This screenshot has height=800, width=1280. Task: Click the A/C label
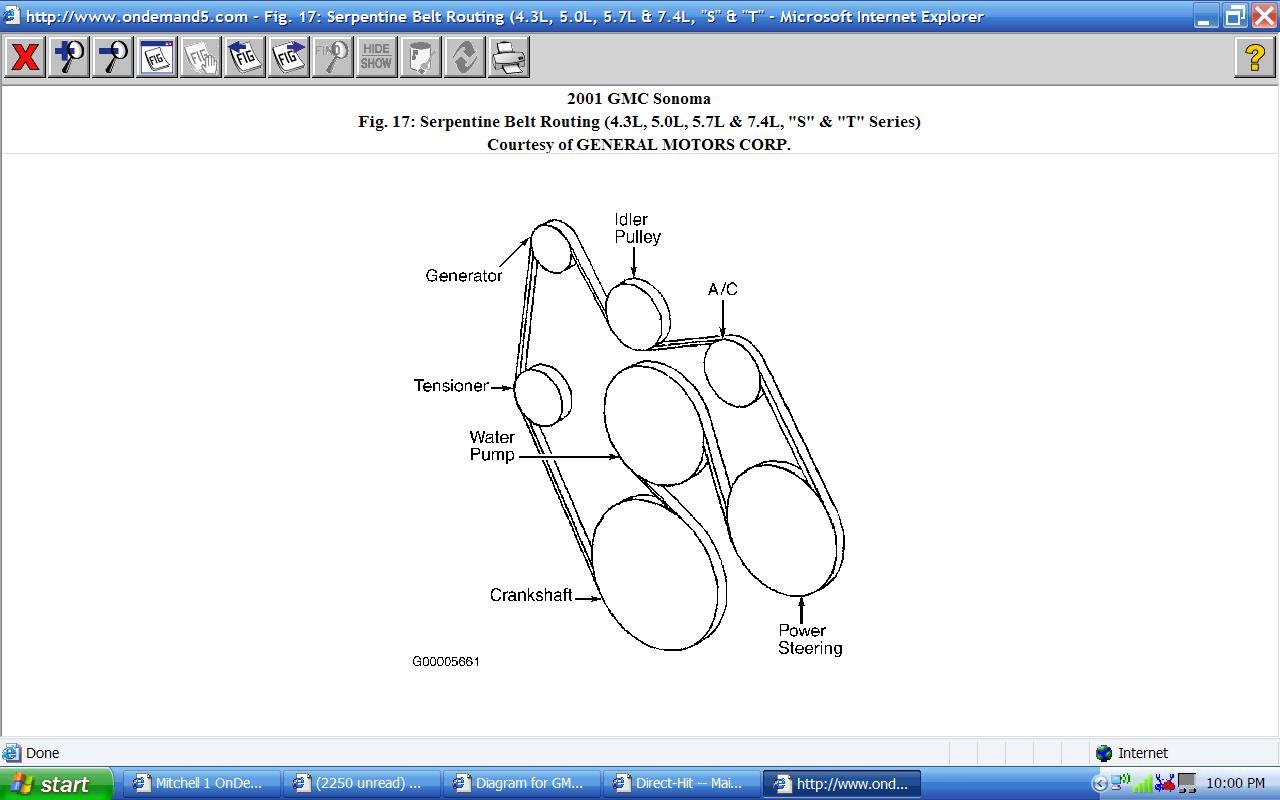click(x=723, y=289)
